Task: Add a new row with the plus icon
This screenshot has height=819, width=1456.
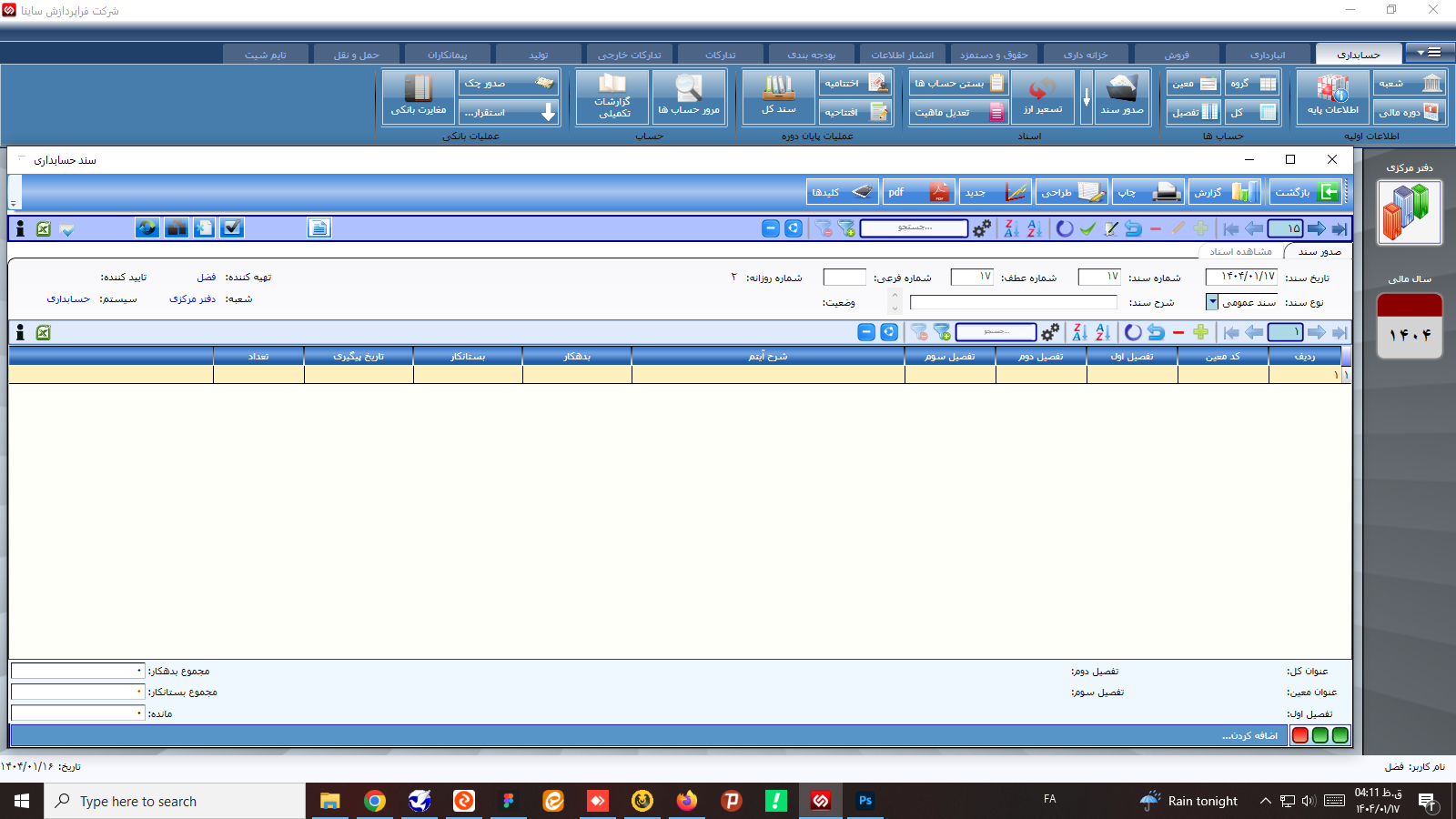Action: click(1201, 333)
